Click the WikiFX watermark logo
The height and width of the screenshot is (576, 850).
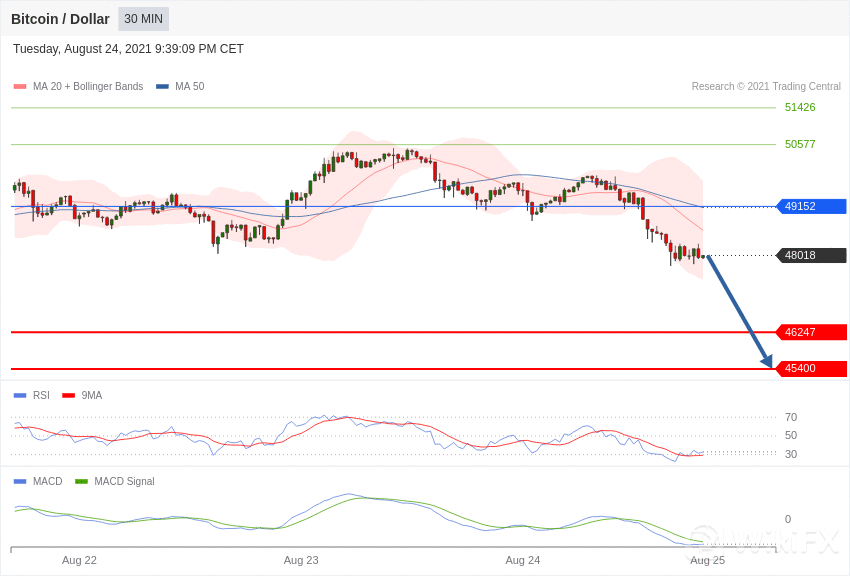pos(765,542)
